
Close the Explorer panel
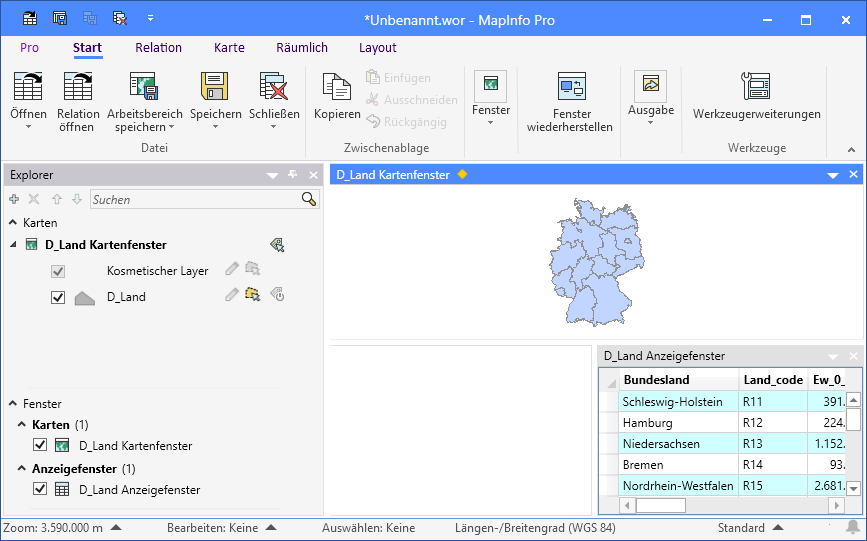coord(314,175)
